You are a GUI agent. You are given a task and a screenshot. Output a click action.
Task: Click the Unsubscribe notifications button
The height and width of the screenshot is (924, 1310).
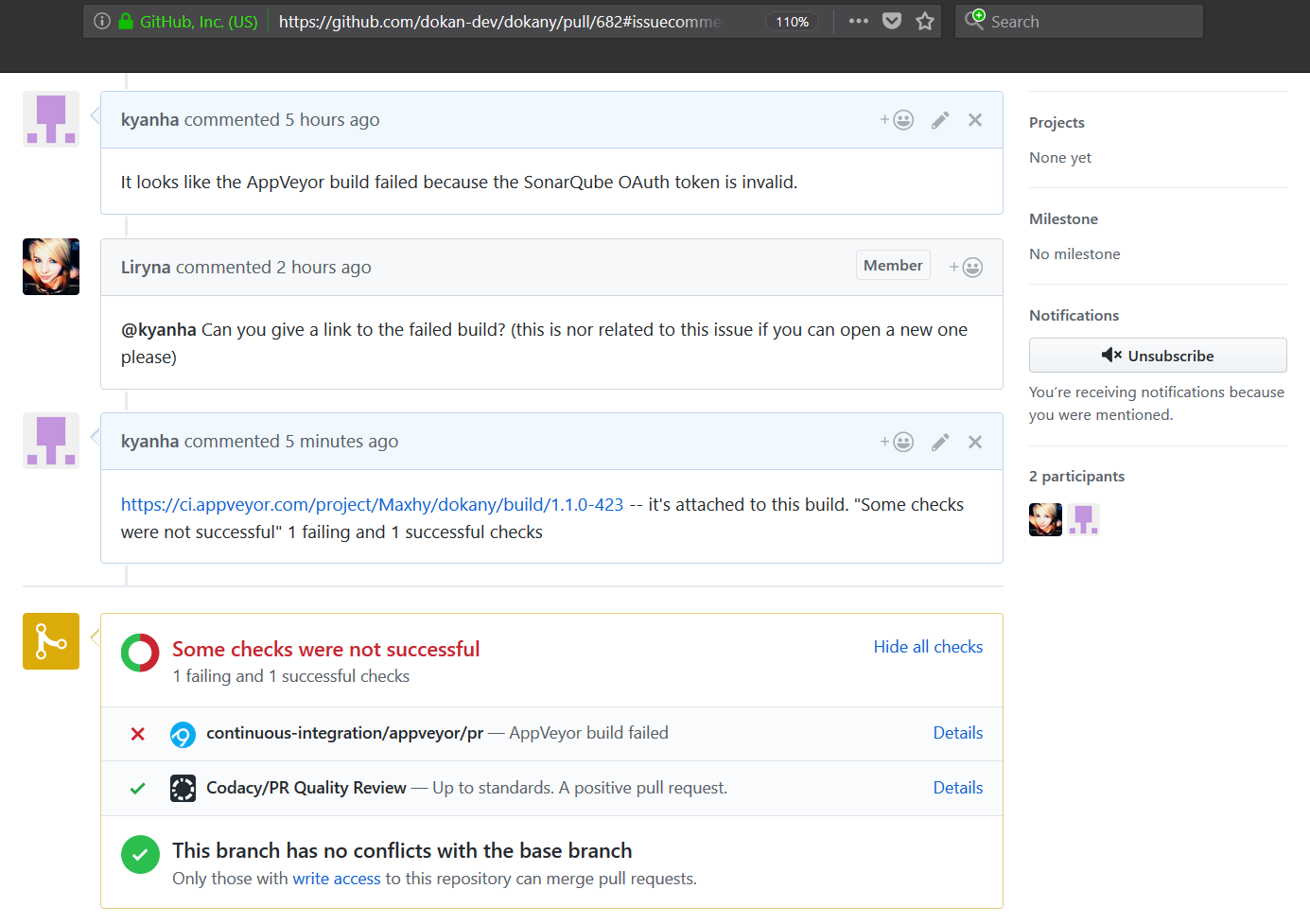[x=1158, y=356]
